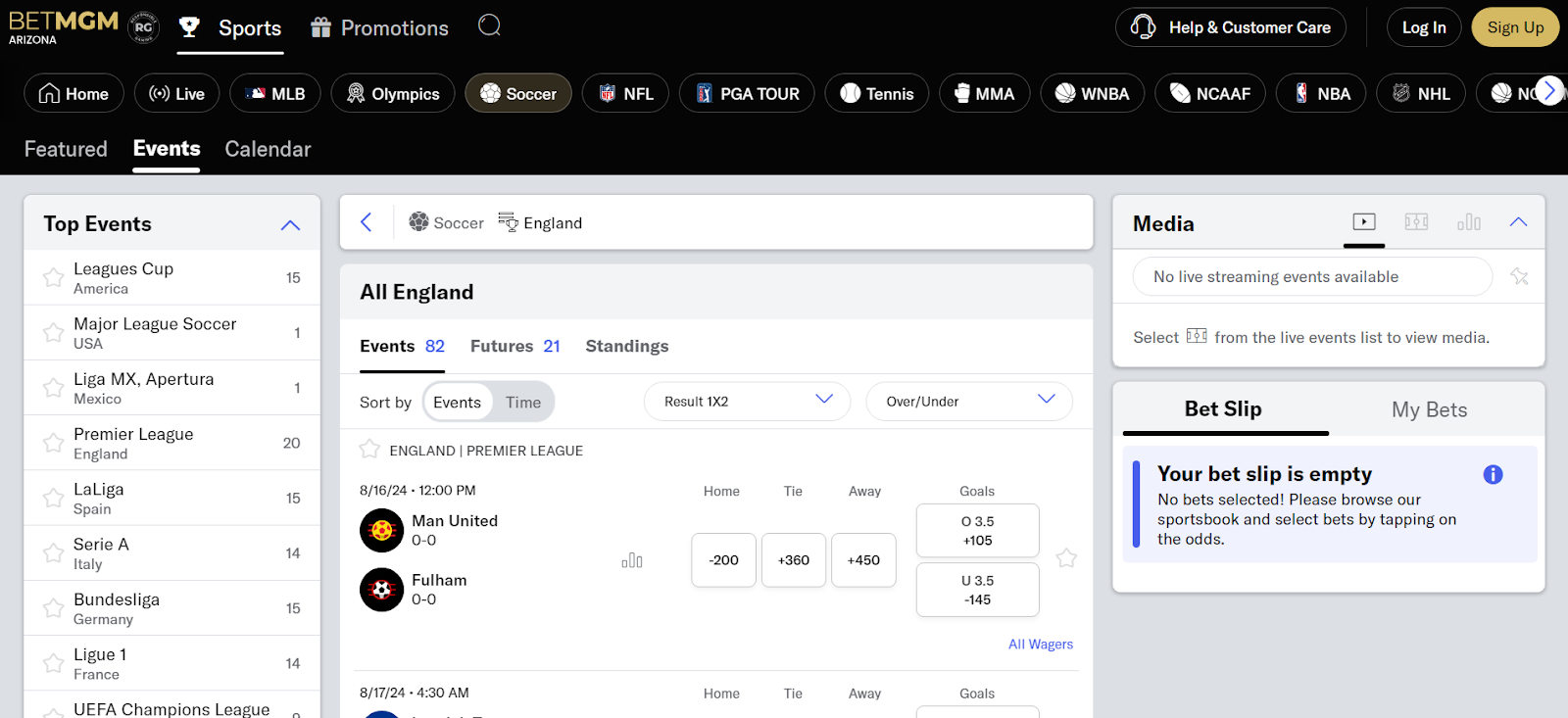Select the NCAAF sport pill

pos(1210,94)
